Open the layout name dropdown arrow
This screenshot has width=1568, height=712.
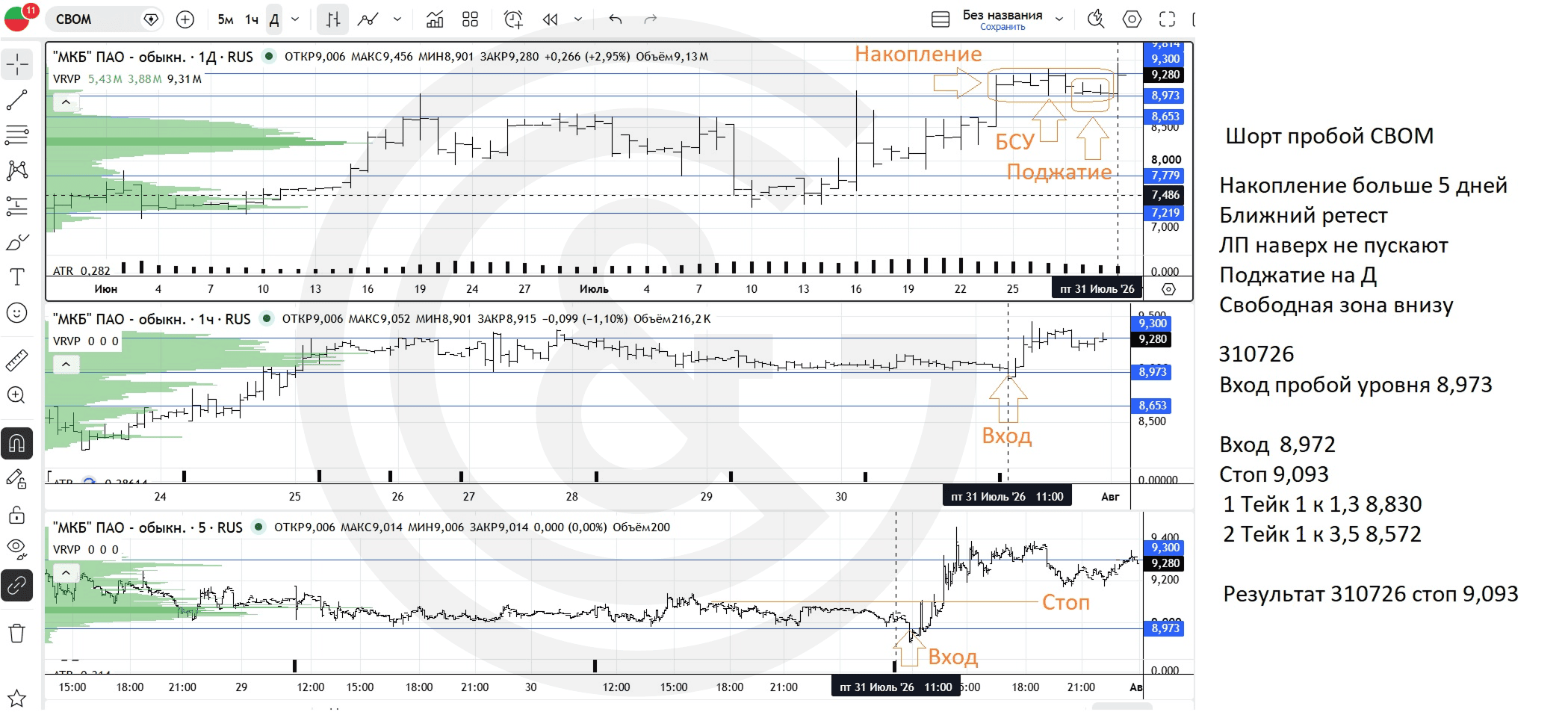pyautogui.click(x=1059, y=19)
